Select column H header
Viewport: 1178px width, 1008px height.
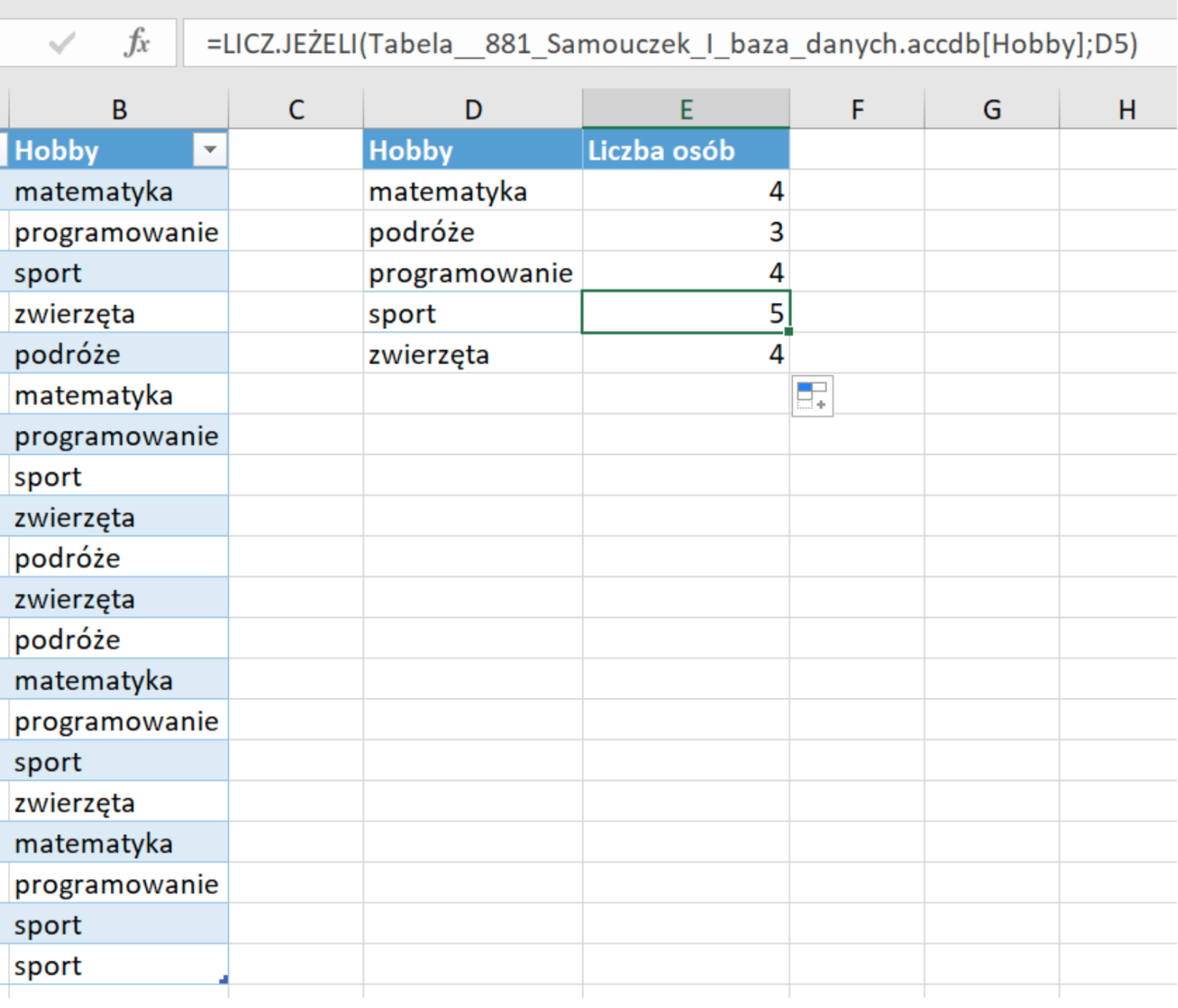pos(1126,109)
